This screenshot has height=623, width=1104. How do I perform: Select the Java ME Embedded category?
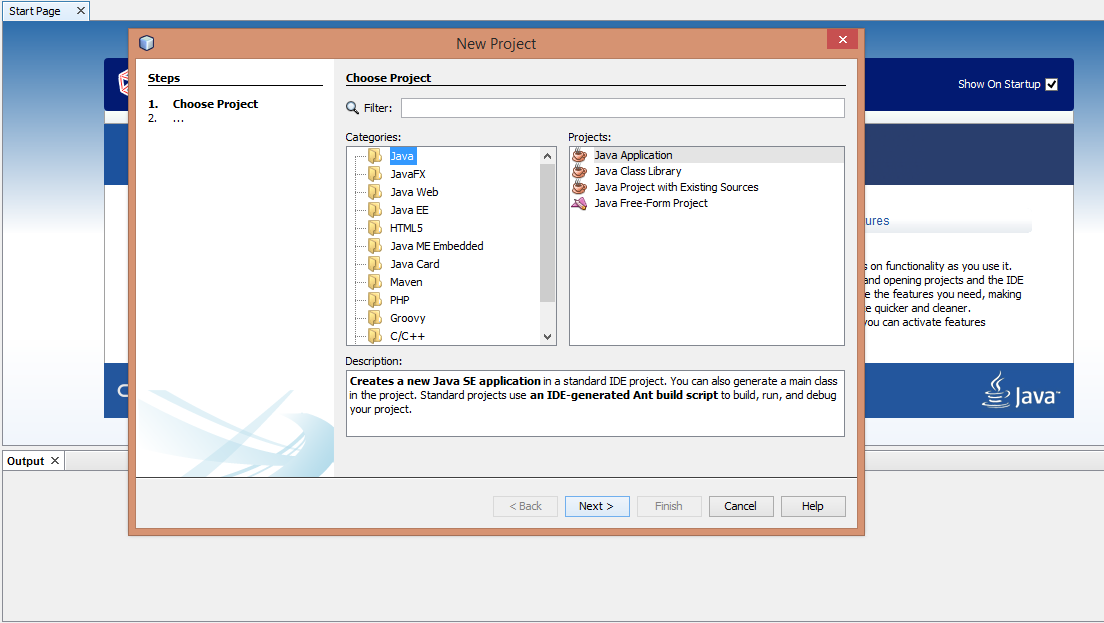click(x=437, y=246)
